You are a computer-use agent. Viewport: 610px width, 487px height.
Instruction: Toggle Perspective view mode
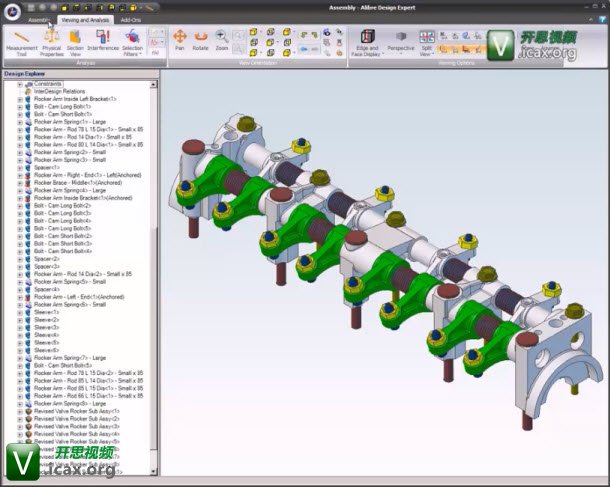coord(401,40)
